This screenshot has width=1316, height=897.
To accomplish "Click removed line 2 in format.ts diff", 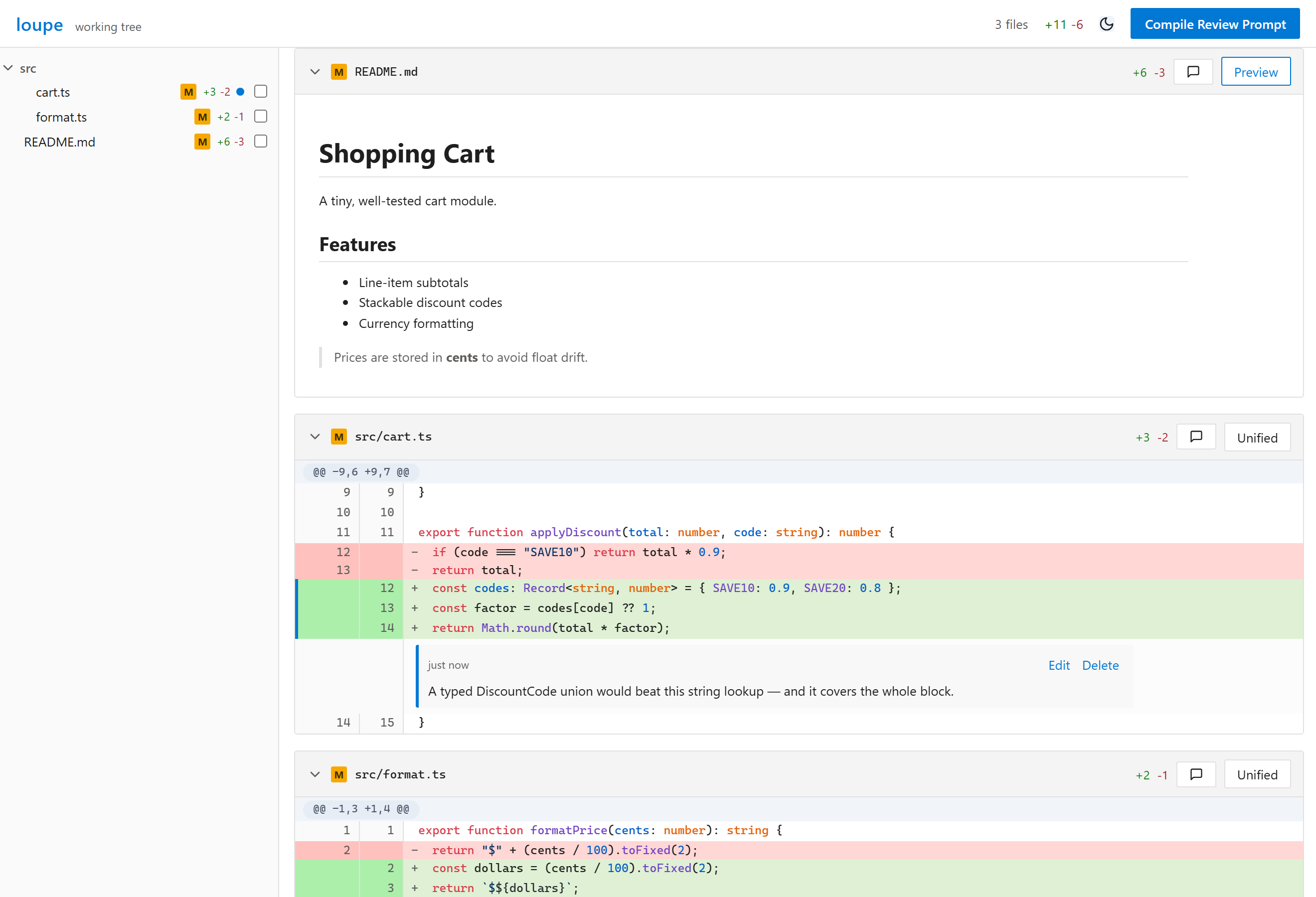I will click(x=799, y=850).
